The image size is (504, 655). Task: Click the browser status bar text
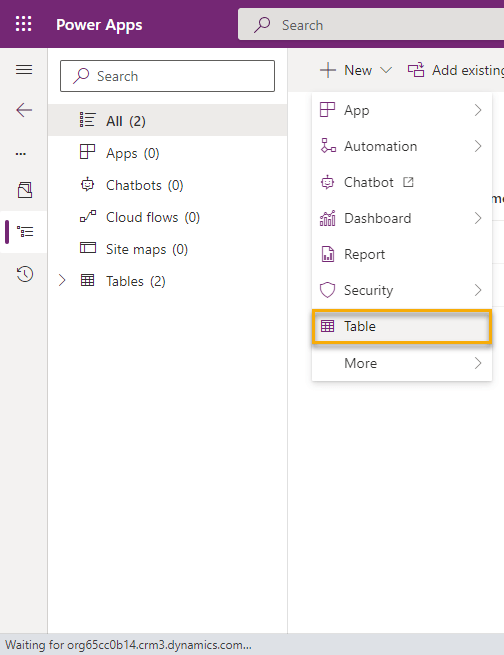[129, 645]
